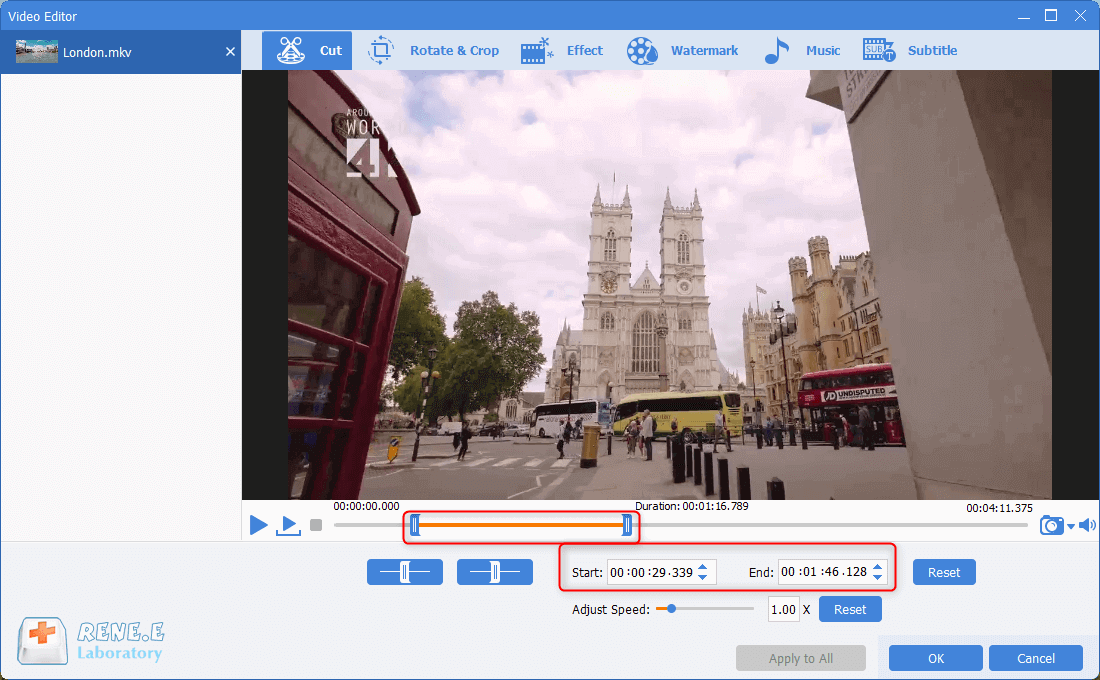
Task: Click the Cut scissors icon
Action: click(x=290, y=51)
